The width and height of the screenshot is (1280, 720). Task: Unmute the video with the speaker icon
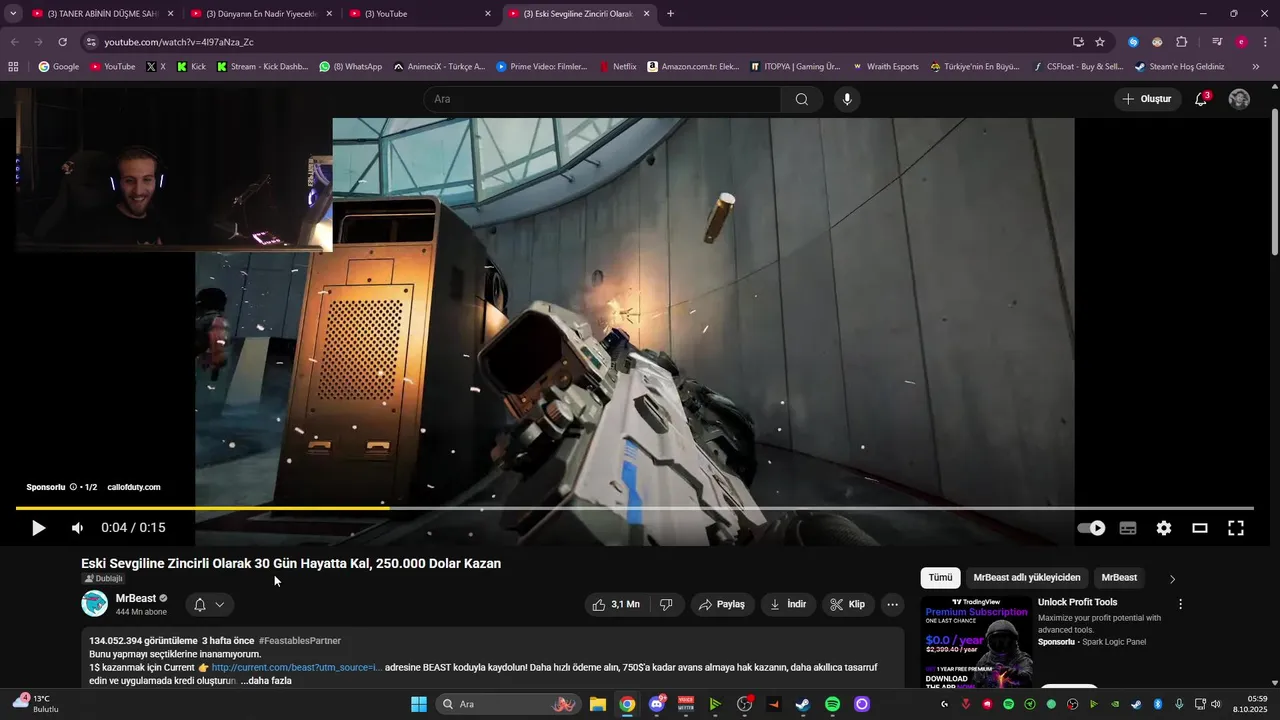point(77,528)
